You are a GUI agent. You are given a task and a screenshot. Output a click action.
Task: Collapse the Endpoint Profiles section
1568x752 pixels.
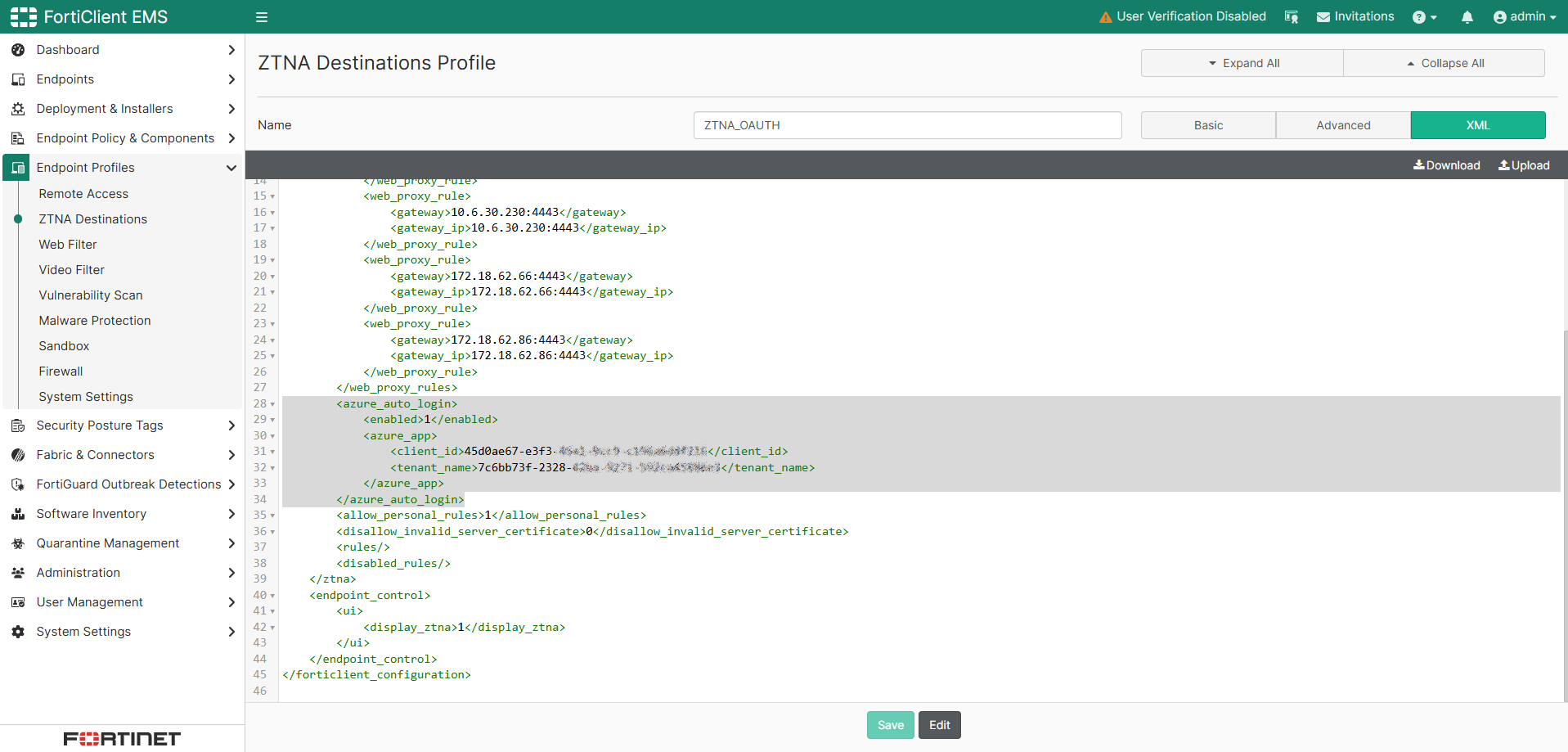pos(231,168)
